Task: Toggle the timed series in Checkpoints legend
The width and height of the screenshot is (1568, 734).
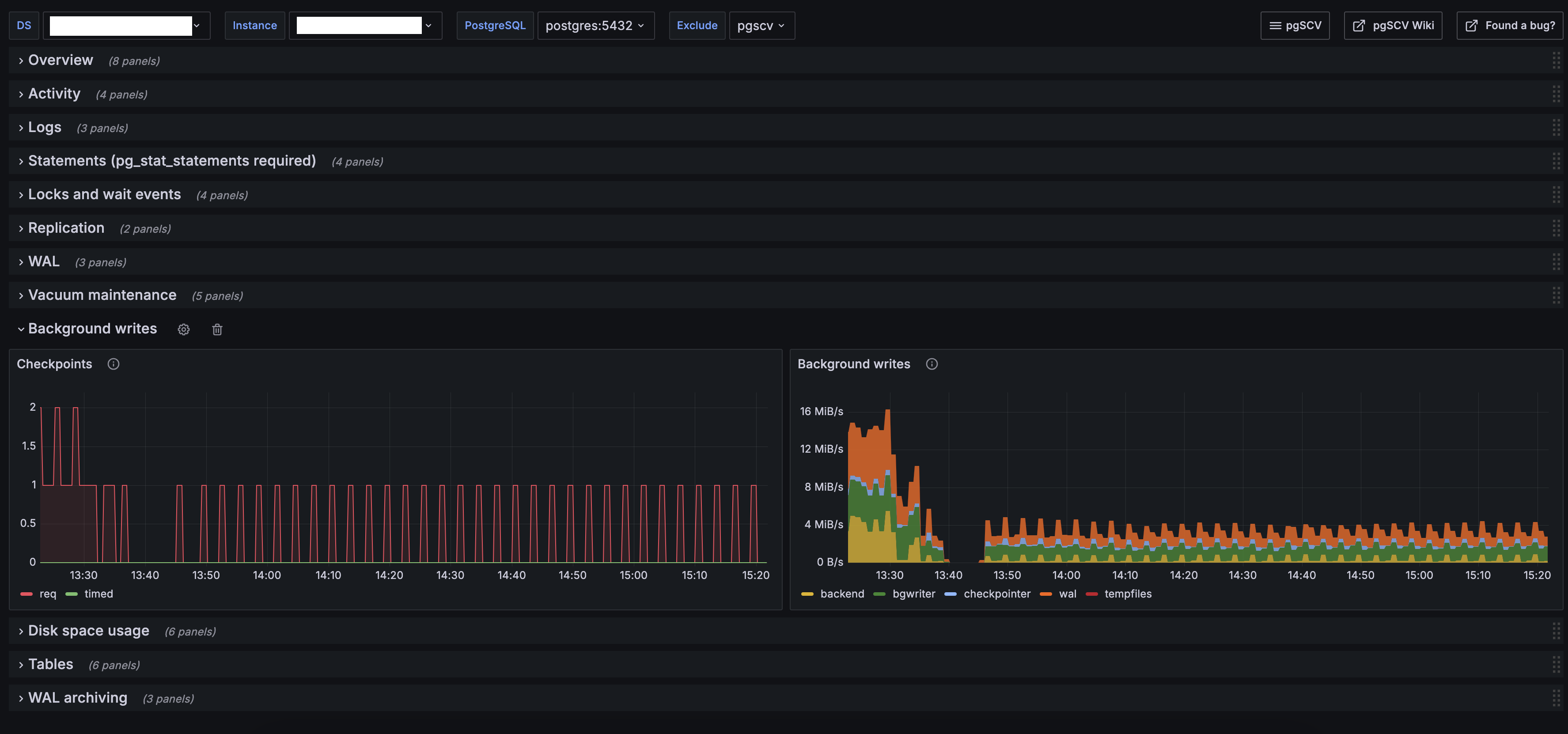Action: click(x=98, y=594)
